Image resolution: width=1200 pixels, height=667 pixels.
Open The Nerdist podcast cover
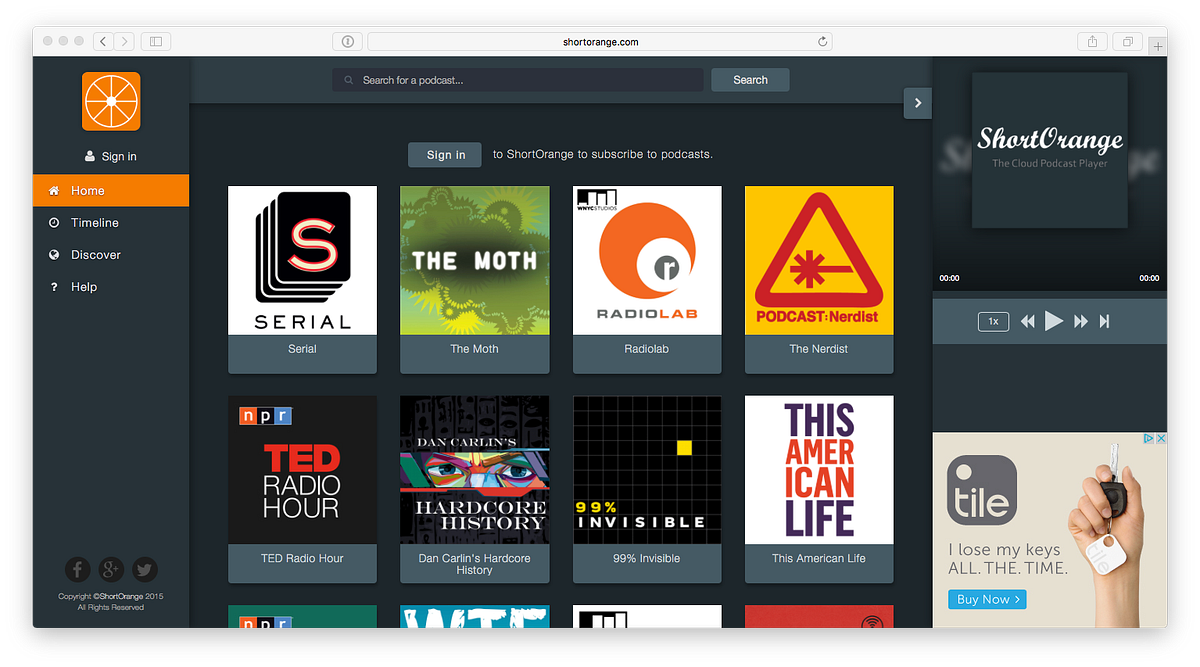(x=819, y=260)
